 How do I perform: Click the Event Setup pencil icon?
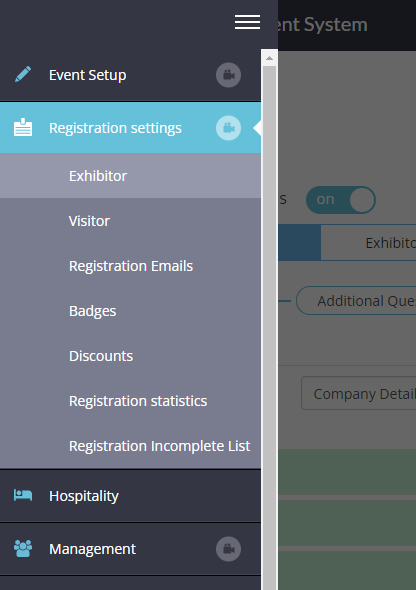tap(23, 74)
